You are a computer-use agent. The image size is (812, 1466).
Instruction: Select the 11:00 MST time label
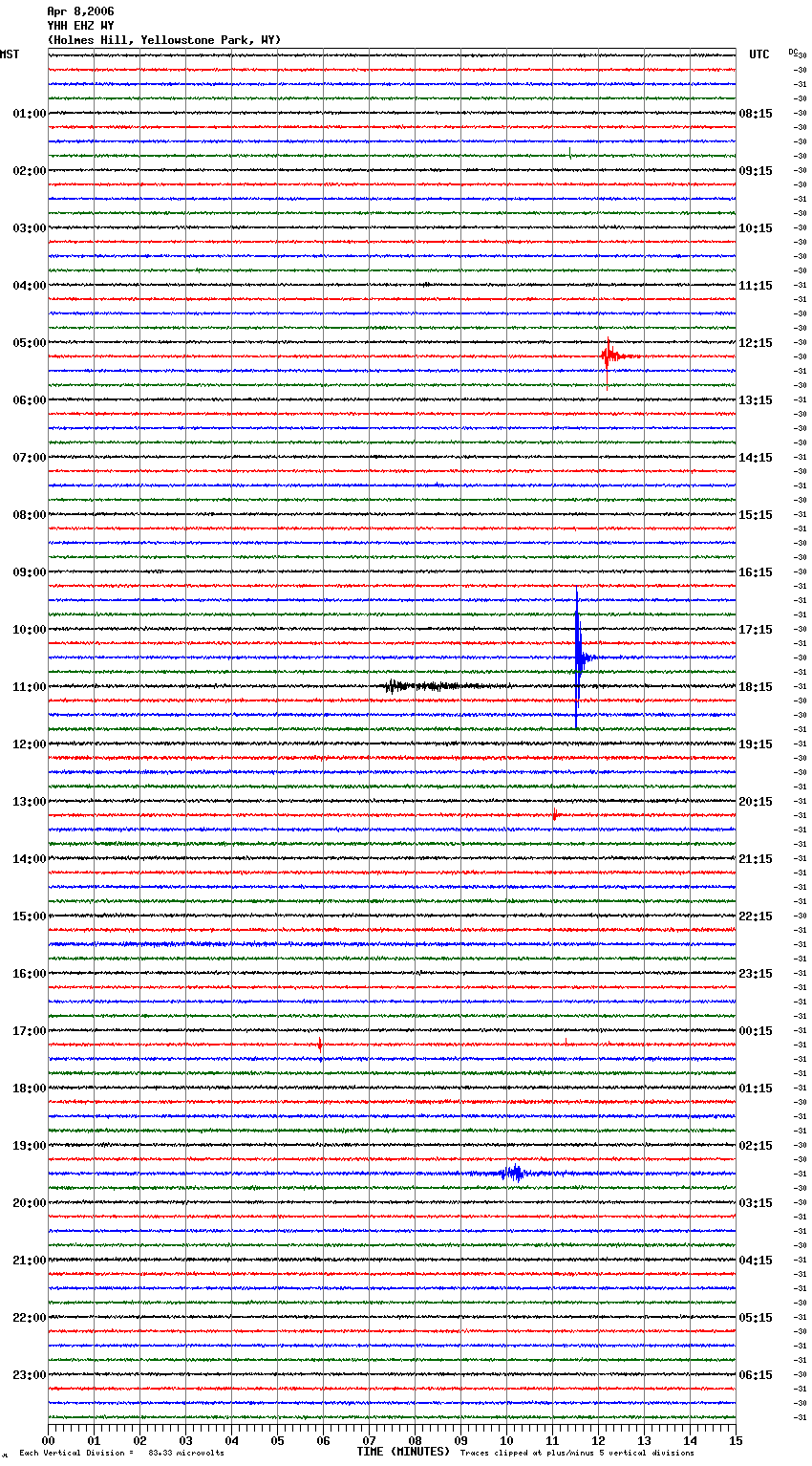(x=29, y=687)
